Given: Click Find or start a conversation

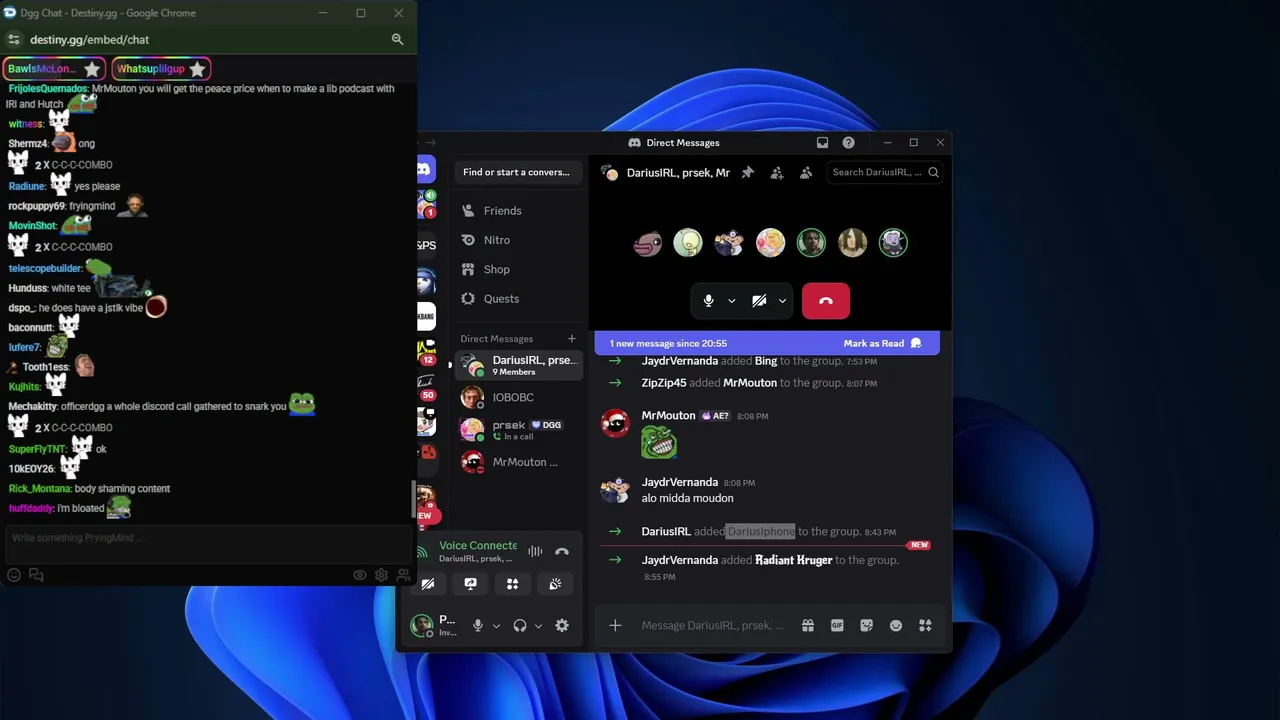Looking at the screenshot, I should [516, 172].
